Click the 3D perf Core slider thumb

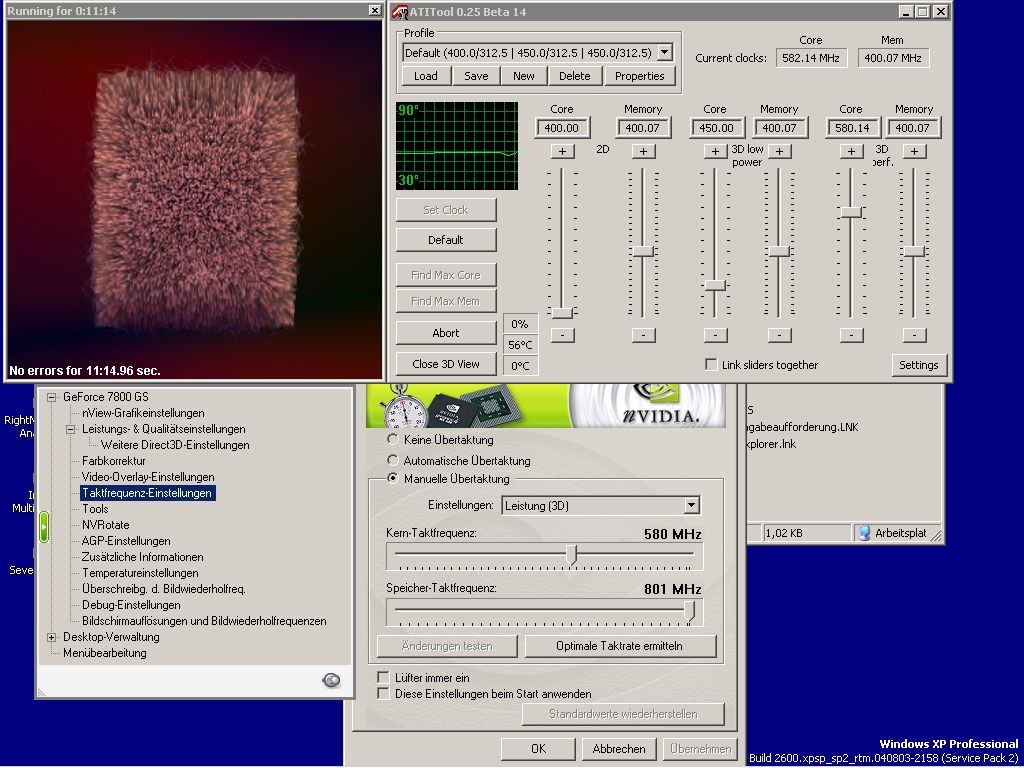[x=851, y=212]
